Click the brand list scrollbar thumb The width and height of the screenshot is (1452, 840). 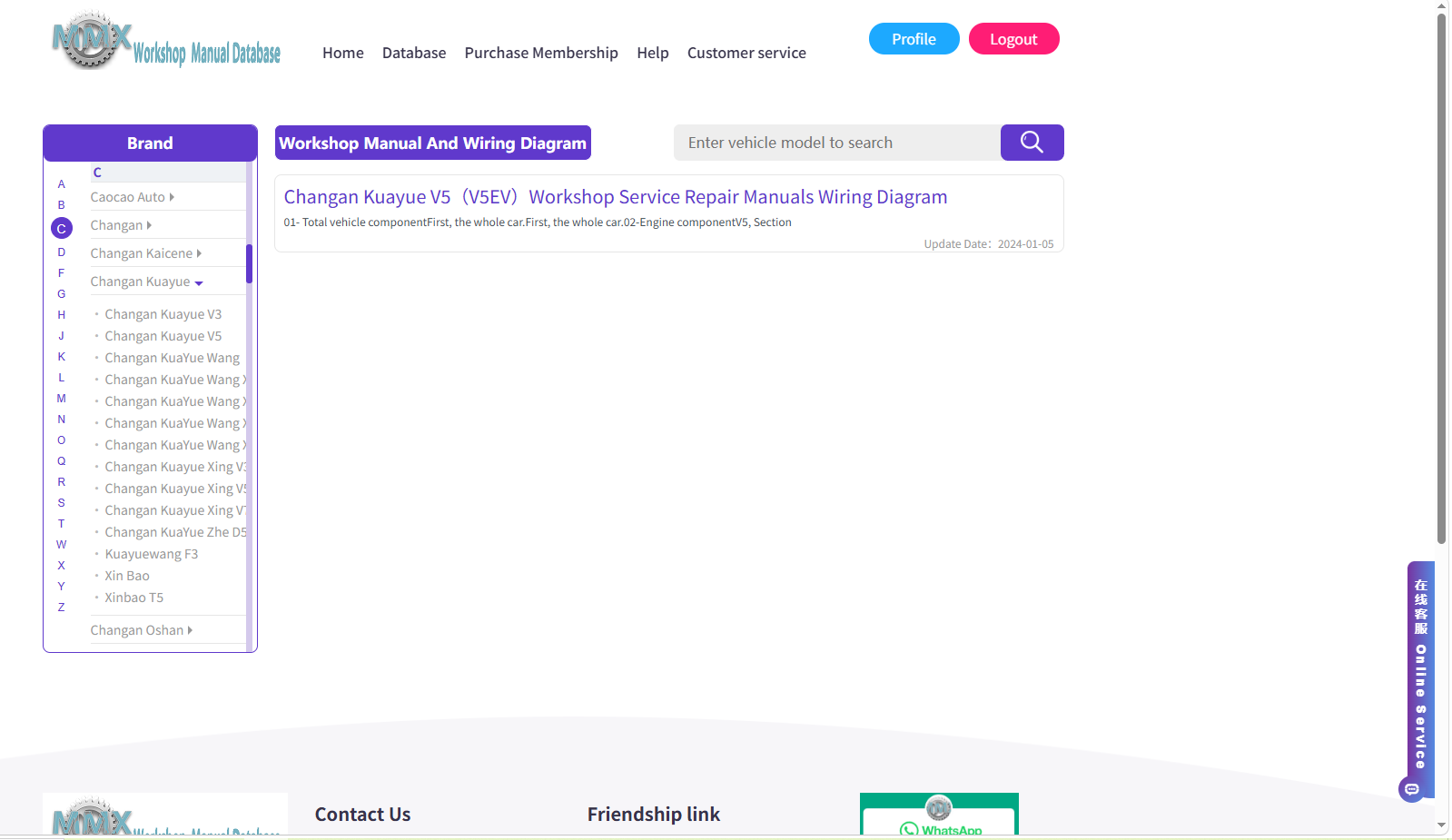coord(249,263)
